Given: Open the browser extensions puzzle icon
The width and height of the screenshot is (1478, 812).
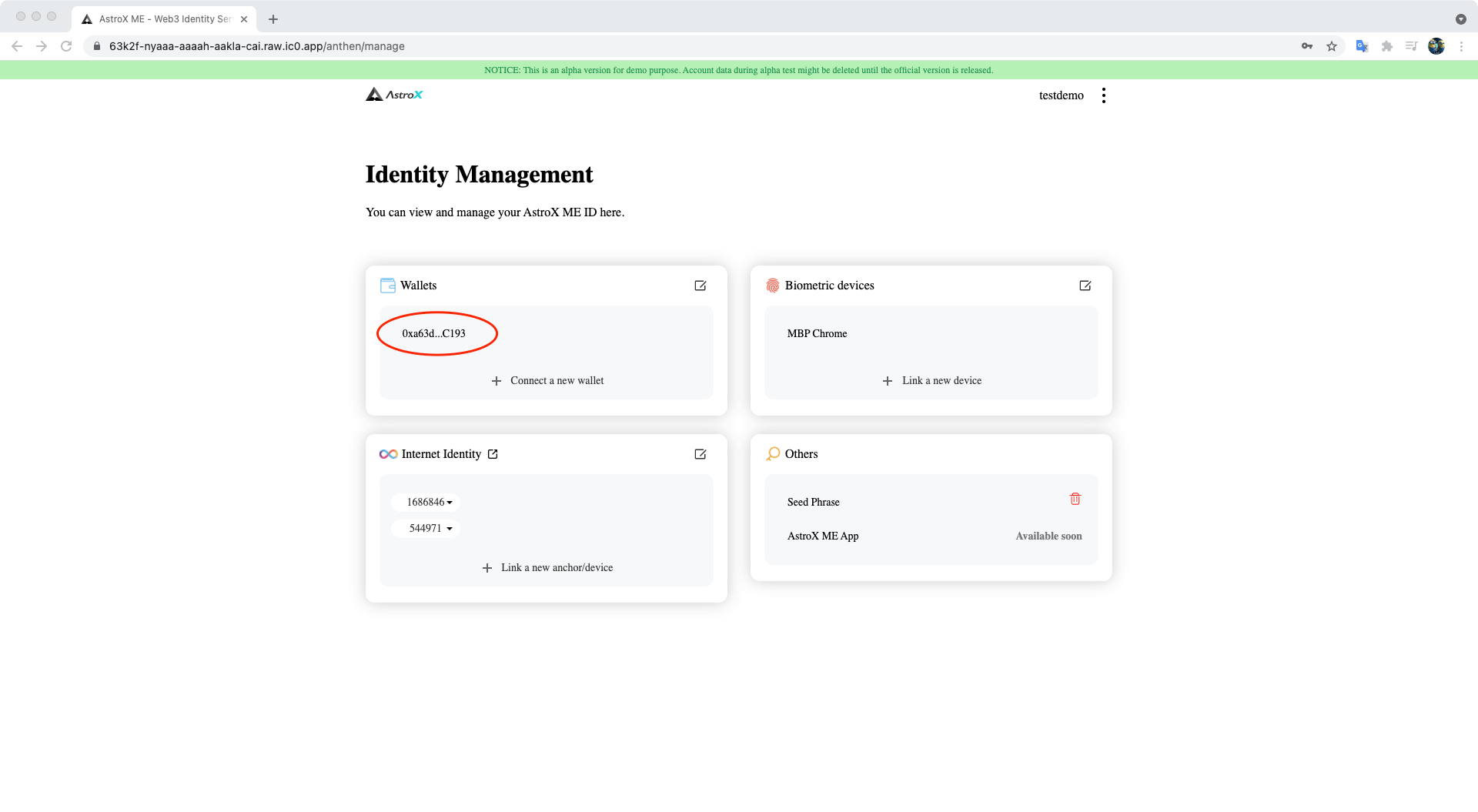Looking at the screenshot, I should pyautogui.click(x=1387, y=46).
